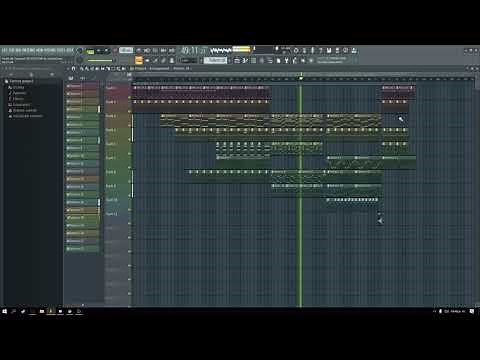Open the Pattern 11 breadcrumb dropdown
480x360 pixels.
pos(181,68)
